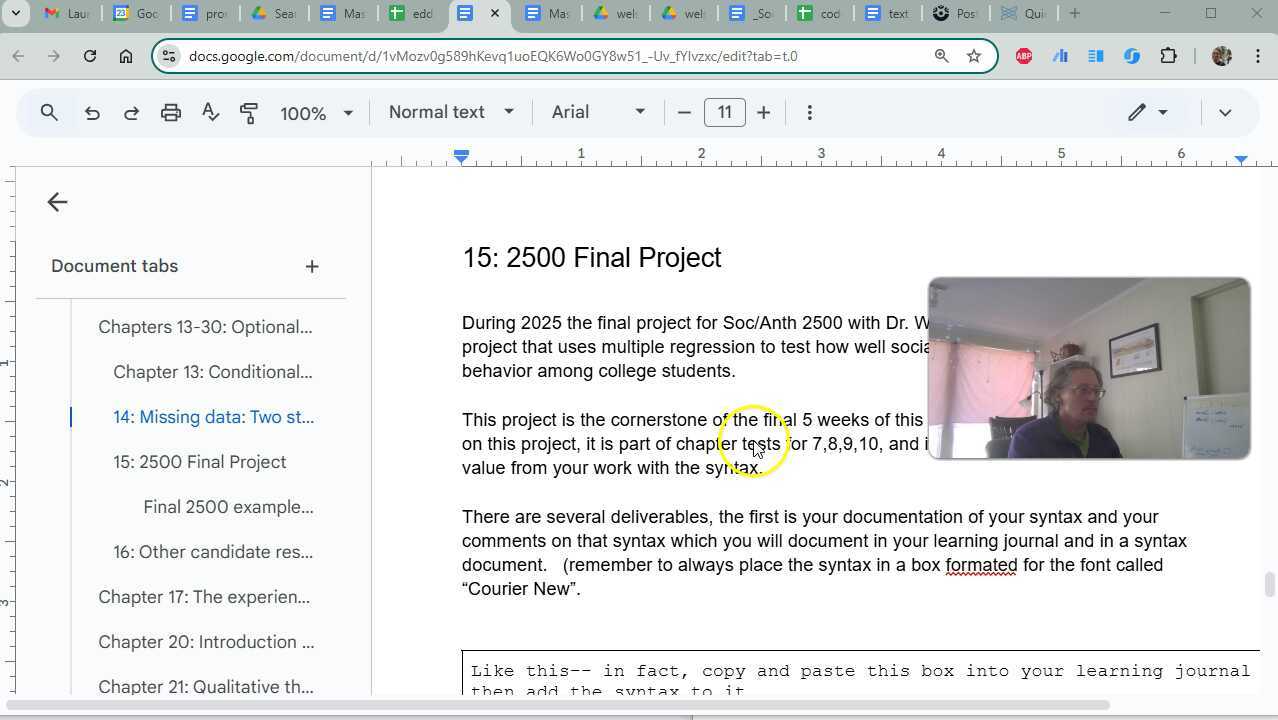The height and width of the screenshot is (720, 1278).
Task: Select 15: 2500 Final Project tab
Action: (200, 462)
